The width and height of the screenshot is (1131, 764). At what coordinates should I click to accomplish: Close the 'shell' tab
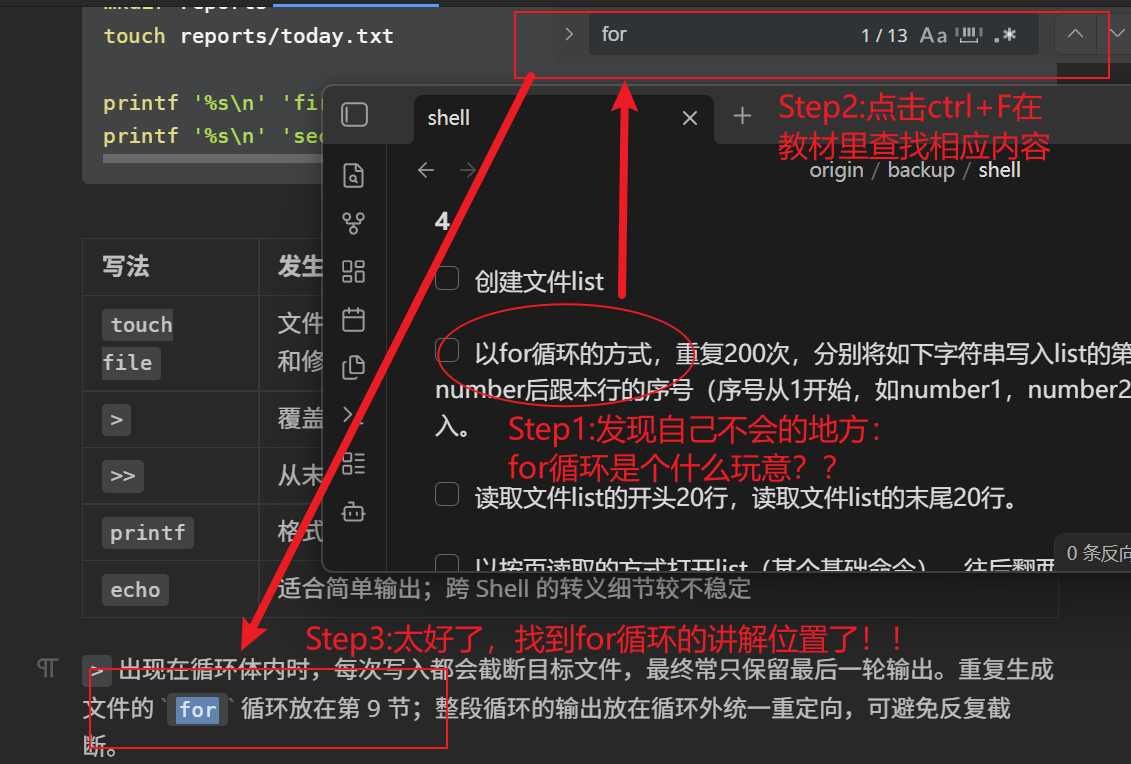point(690,118)
